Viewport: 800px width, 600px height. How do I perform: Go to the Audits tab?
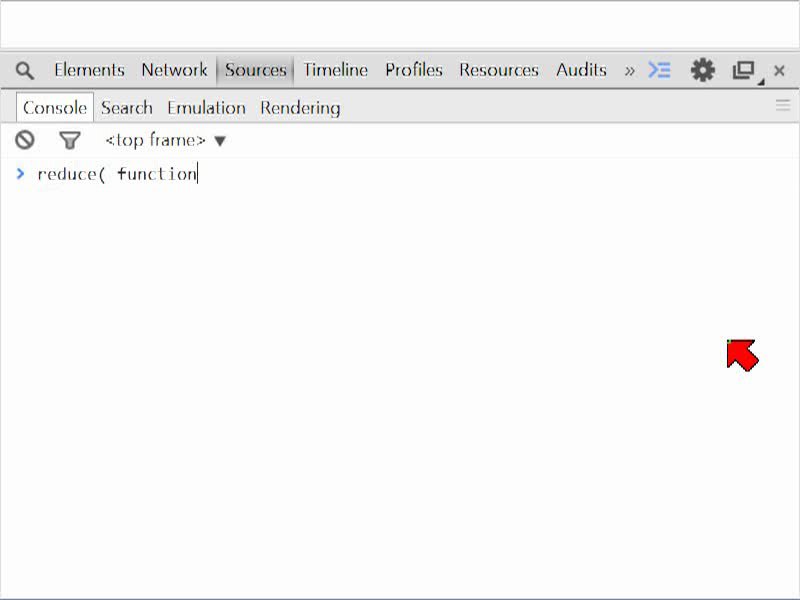(581, 70)
